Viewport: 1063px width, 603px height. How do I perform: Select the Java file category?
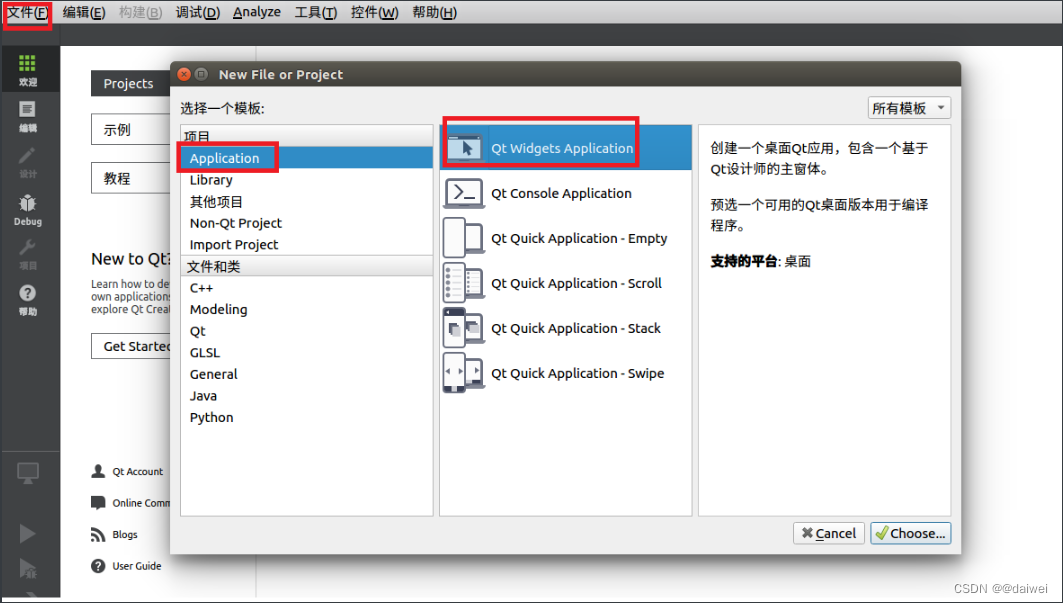pos(306,396)
